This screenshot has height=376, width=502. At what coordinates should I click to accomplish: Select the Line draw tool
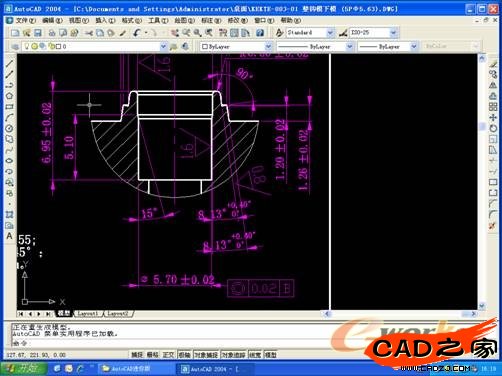(9, 64)
